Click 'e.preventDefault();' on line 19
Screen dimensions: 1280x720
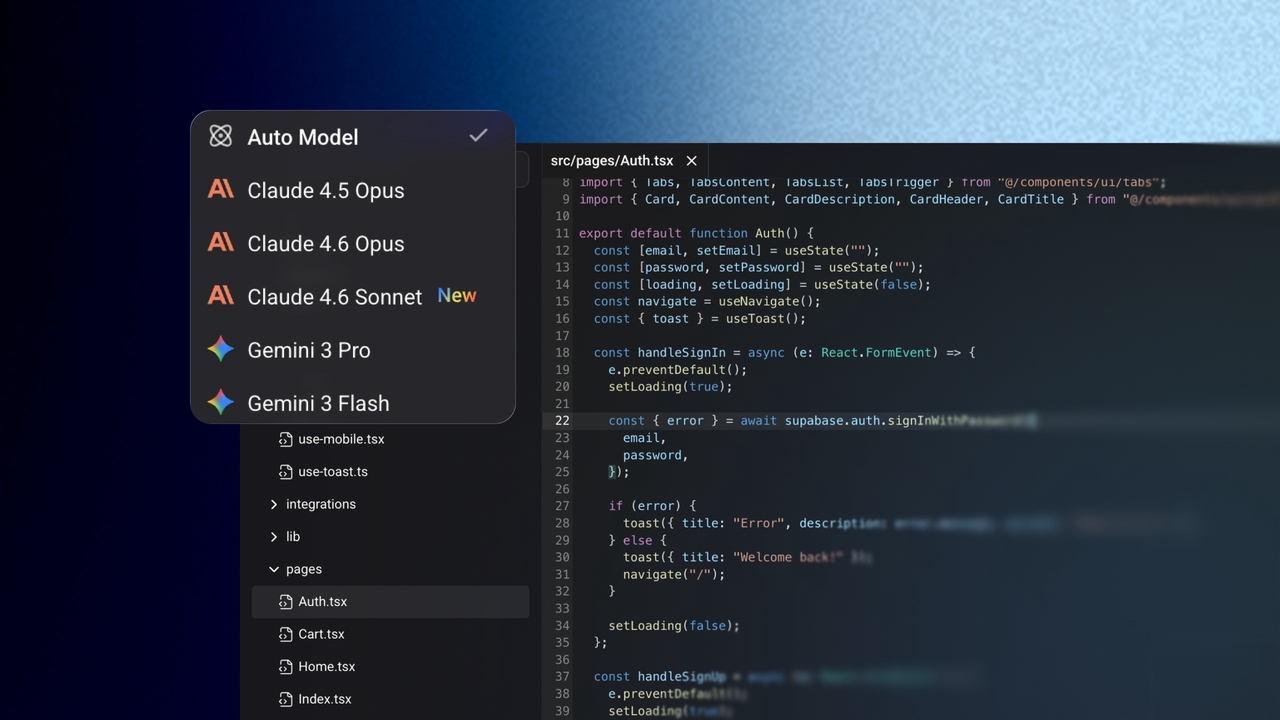tap(678, 369)
